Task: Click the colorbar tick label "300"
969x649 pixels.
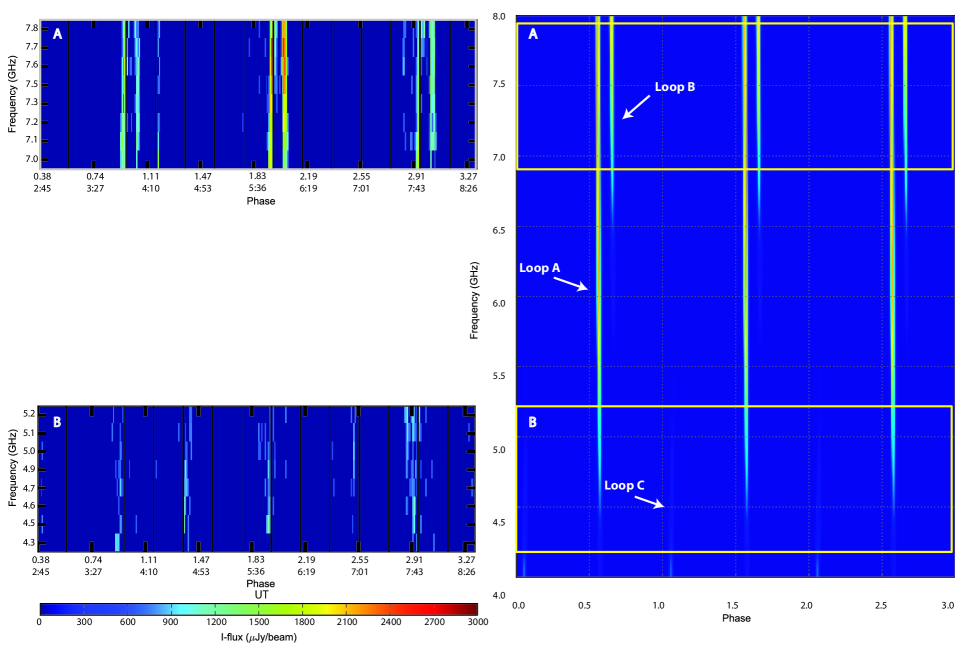Action: (83, 622)
